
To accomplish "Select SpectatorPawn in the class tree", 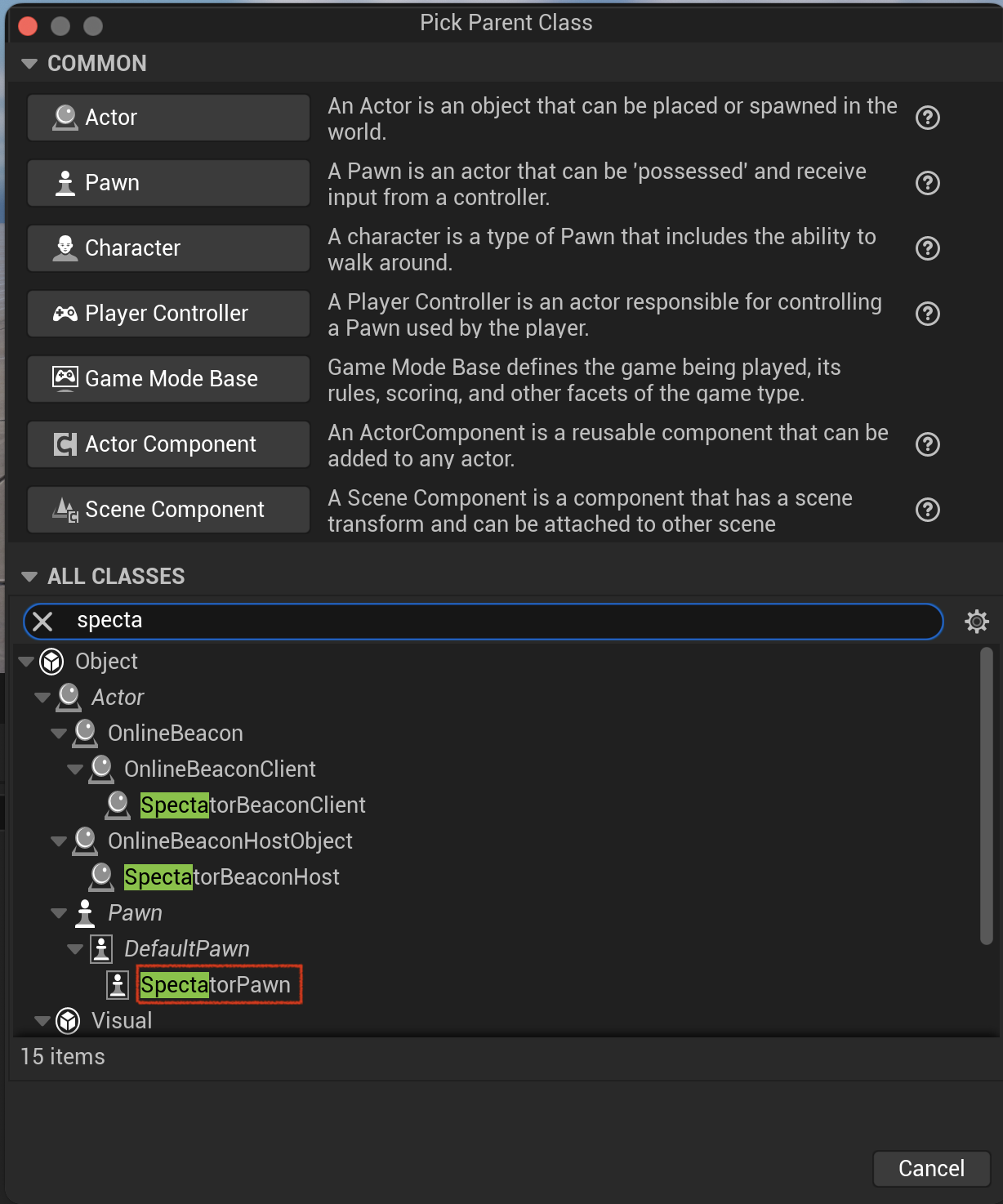I will [216, 985].
